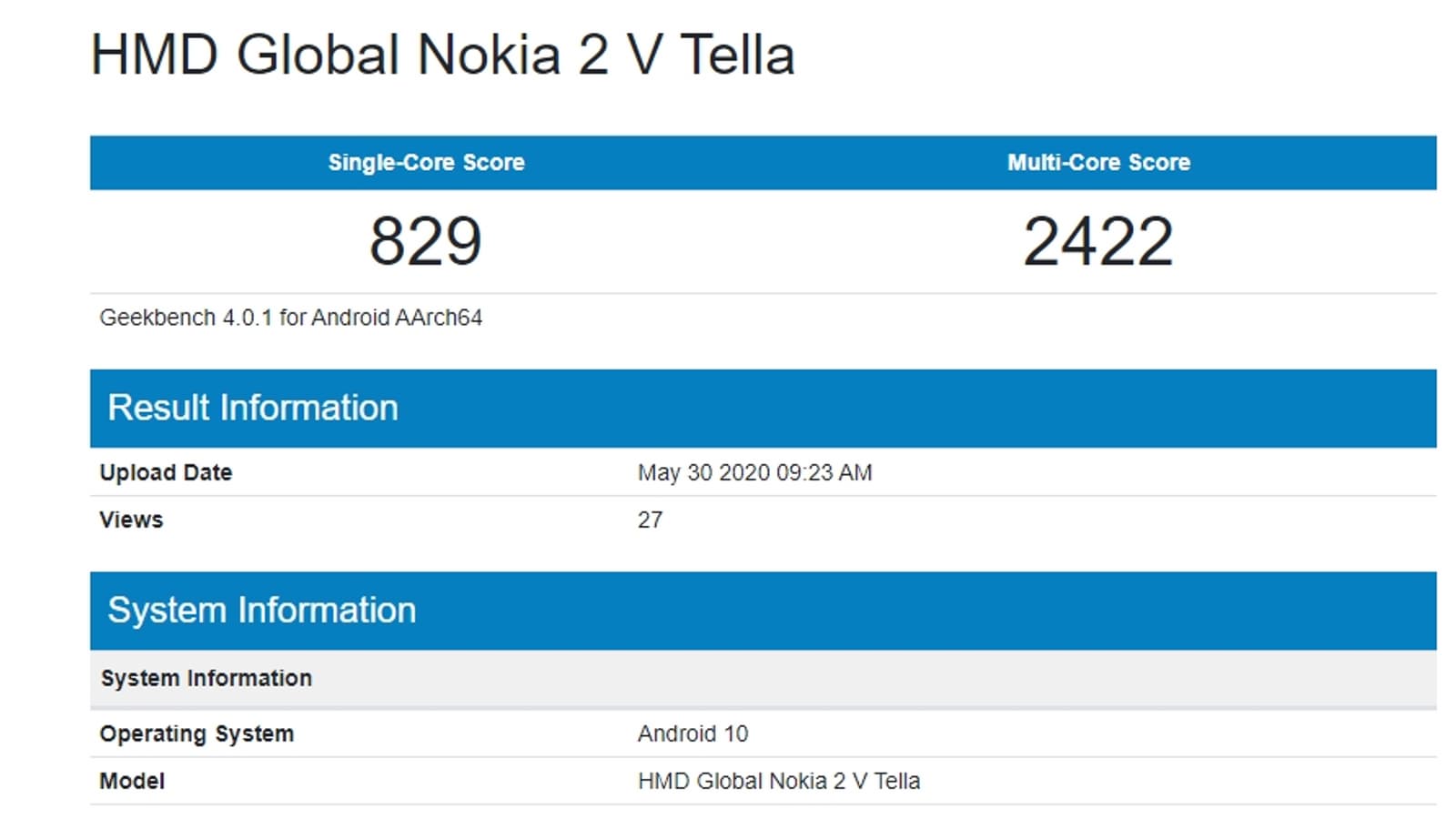Click the Multi-Core Score column header
This screenshot has height=819, width=1456.
[1098, 163]
